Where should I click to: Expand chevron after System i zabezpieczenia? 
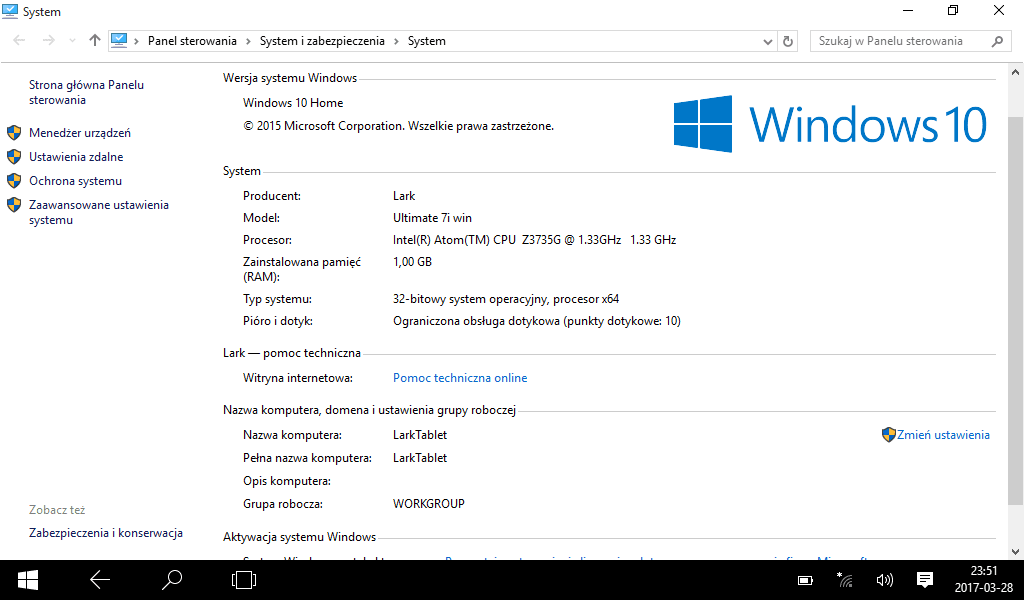396,41
